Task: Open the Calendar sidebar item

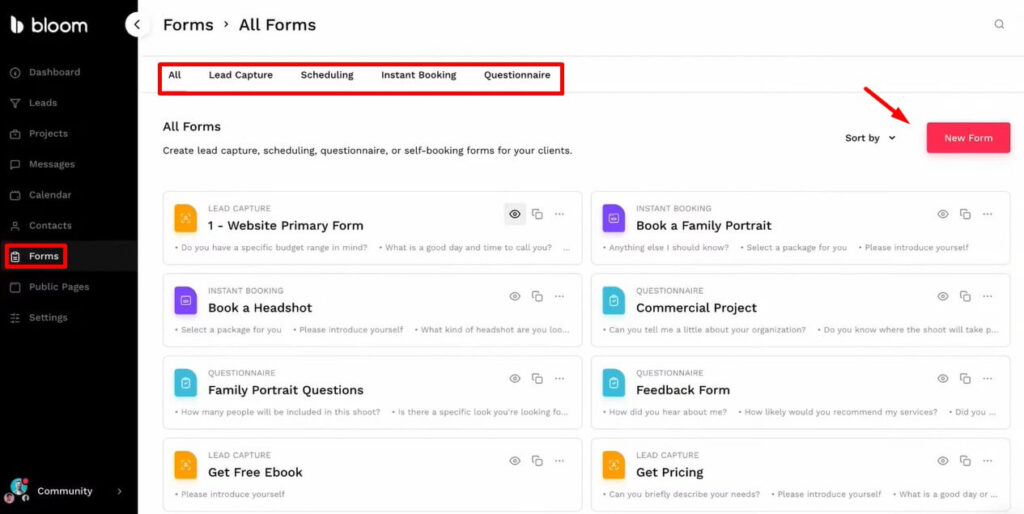Action: [49, 195]
